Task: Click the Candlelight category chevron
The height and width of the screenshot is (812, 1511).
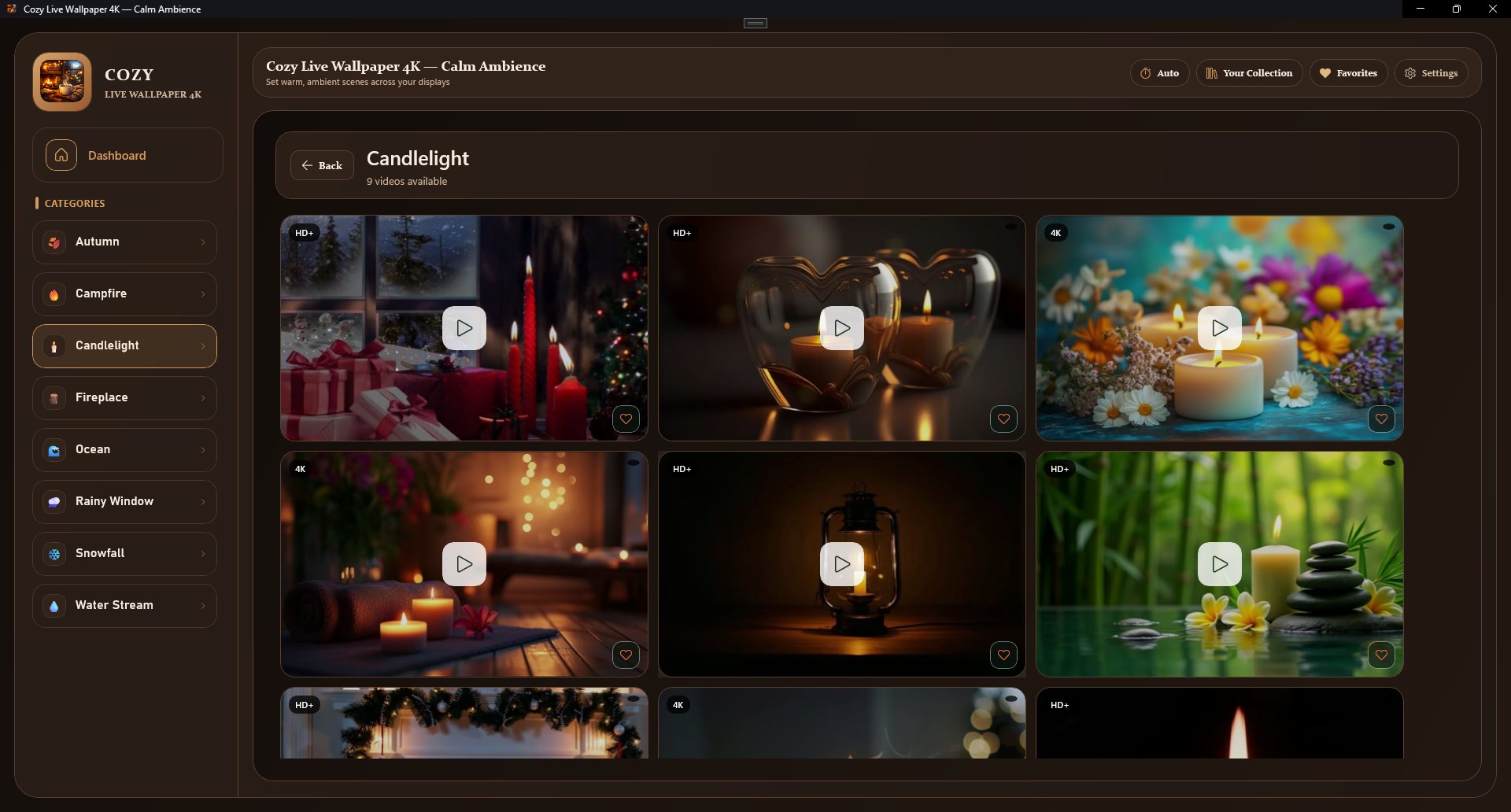Action: coord(203,346)
